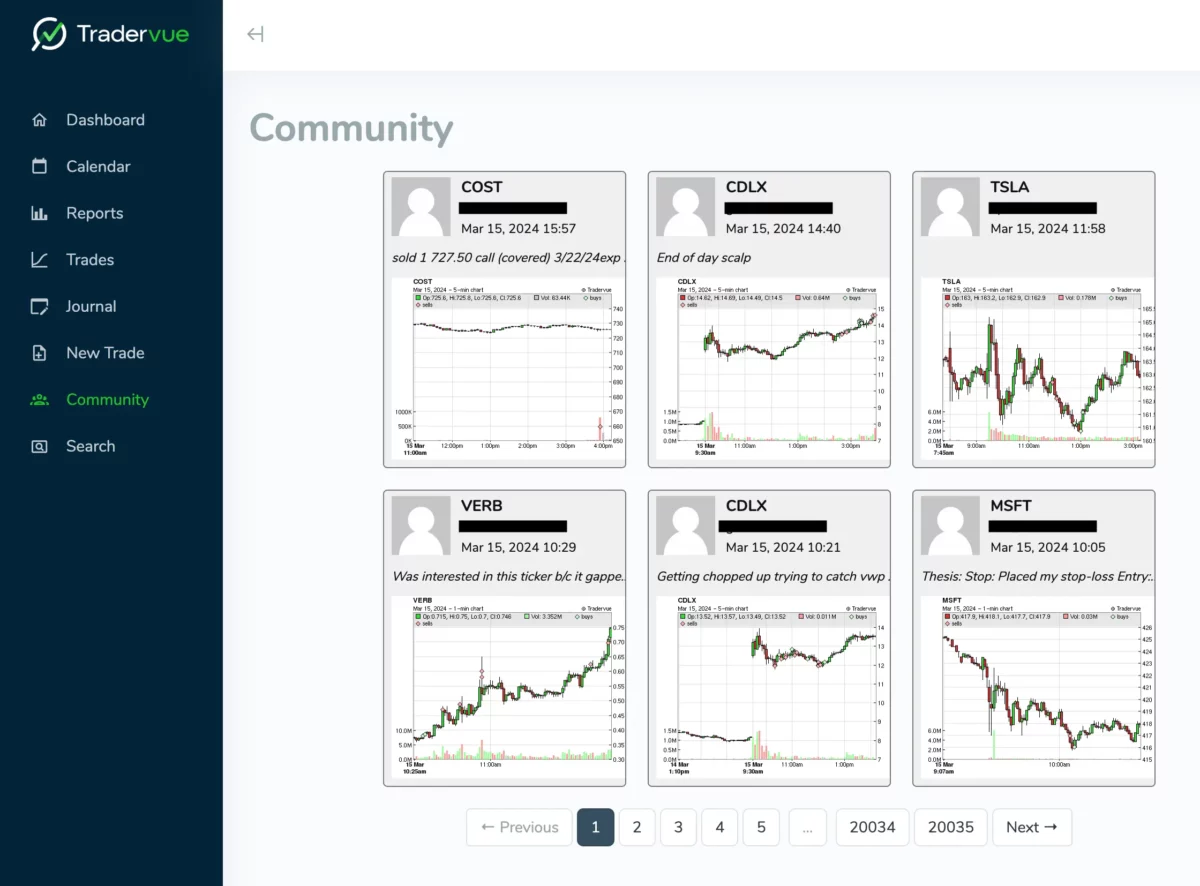Open the Reports menu item
Screen dimensions: 1200x886
coord(94,213)
